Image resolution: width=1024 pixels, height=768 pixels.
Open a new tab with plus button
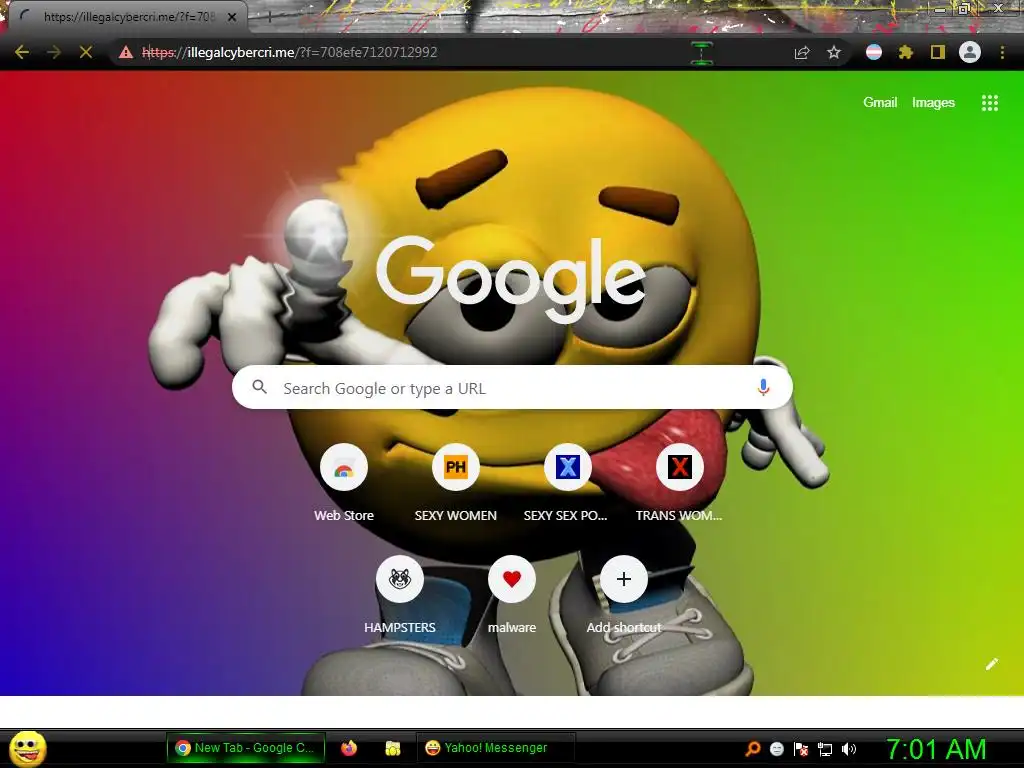[x=269, y=17]
